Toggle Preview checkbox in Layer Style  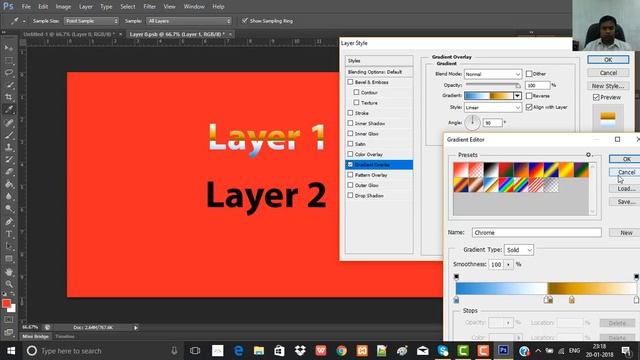pyautogui.click(x=596, y=97)
